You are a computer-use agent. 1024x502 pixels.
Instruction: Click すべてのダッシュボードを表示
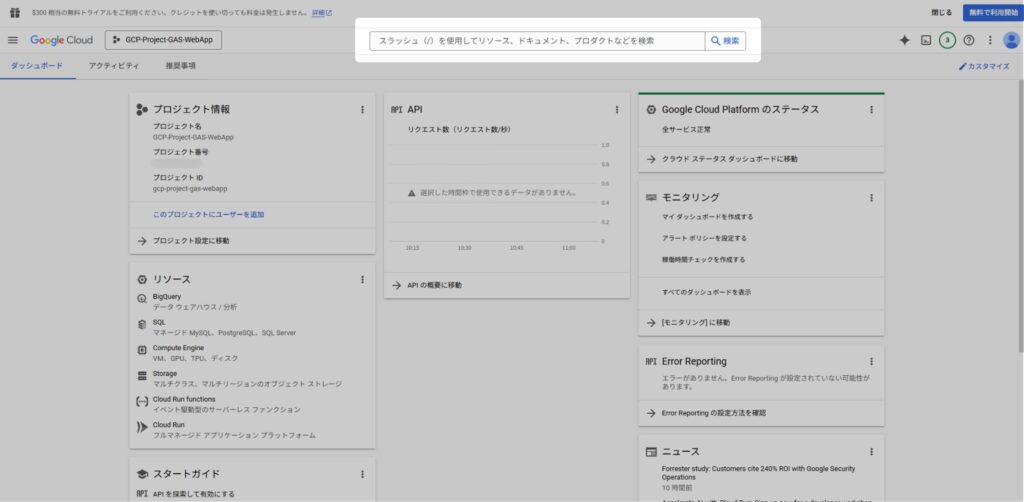[x=706, y=292]
